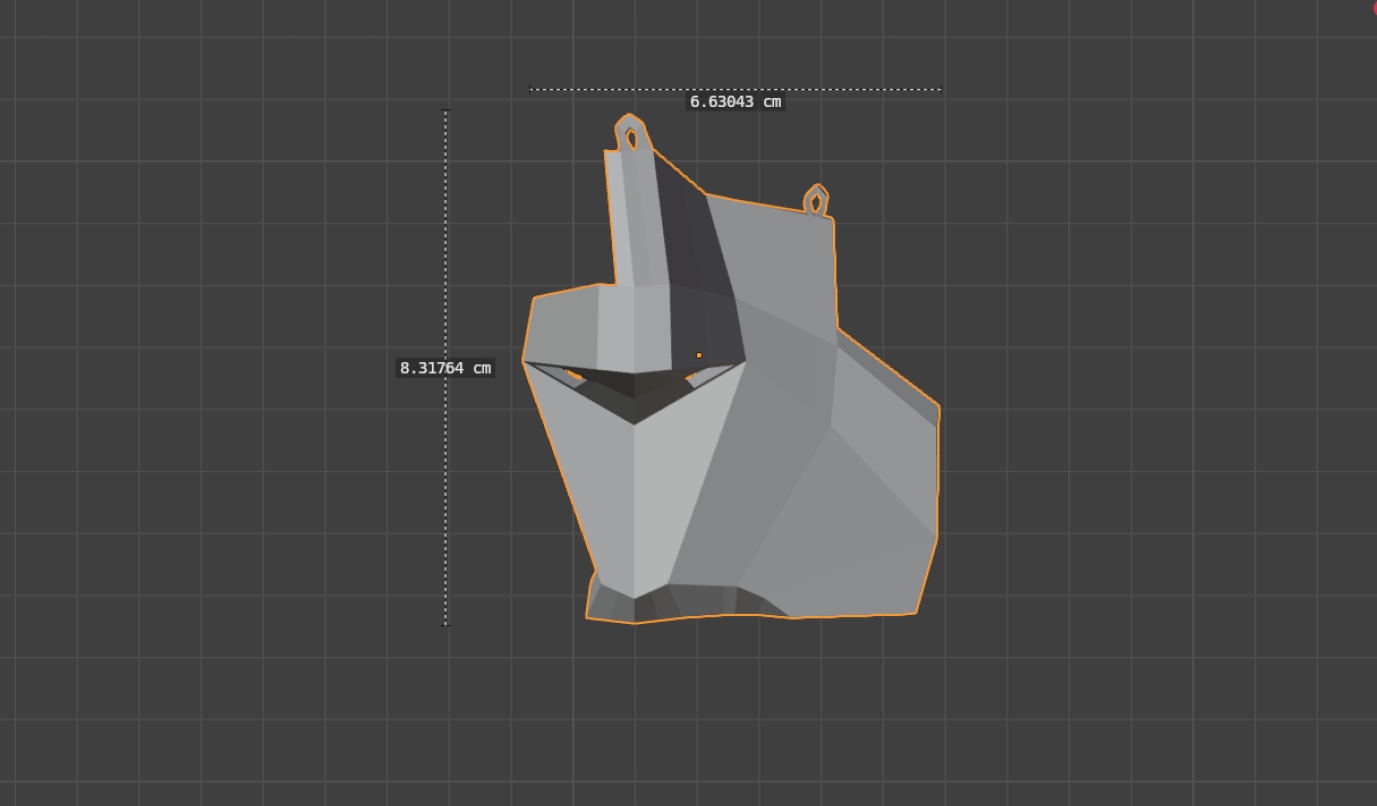Click the orange object origin dot

699,355
